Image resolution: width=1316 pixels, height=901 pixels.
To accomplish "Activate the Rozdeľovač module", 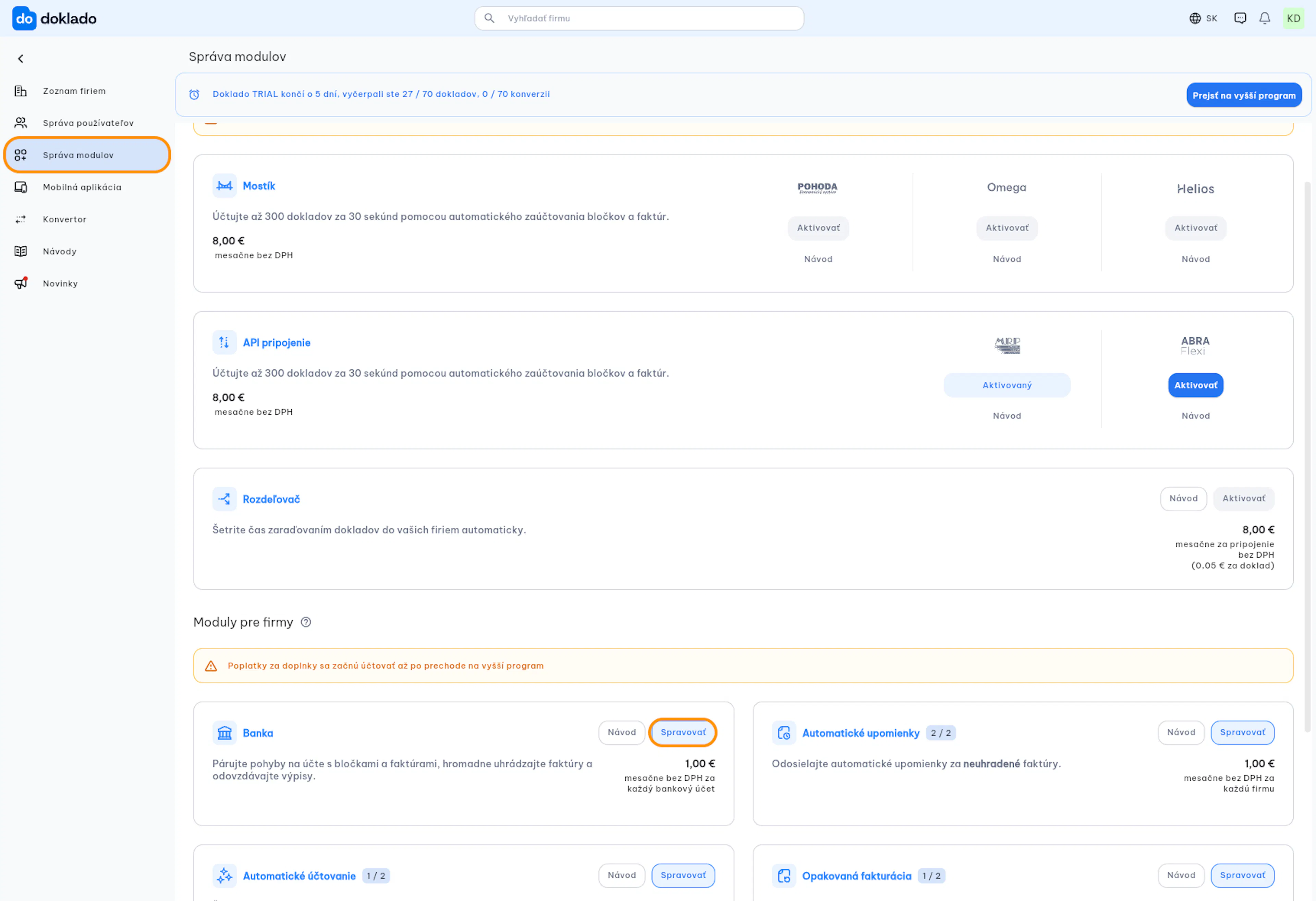I will pyautogui.click(x=1243, y=499).
